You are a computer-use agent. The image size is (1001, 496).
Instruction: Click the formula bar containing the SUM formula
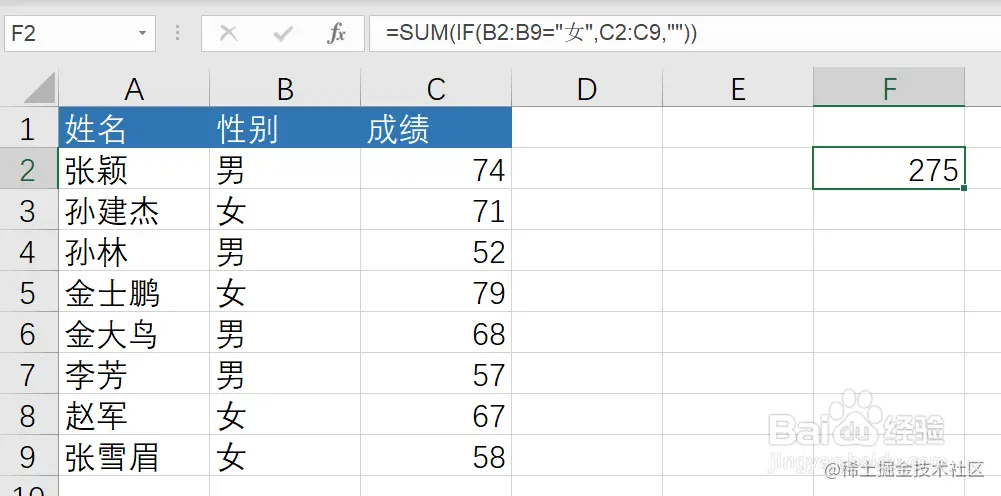pyautogui.click(x=685, y=33)
